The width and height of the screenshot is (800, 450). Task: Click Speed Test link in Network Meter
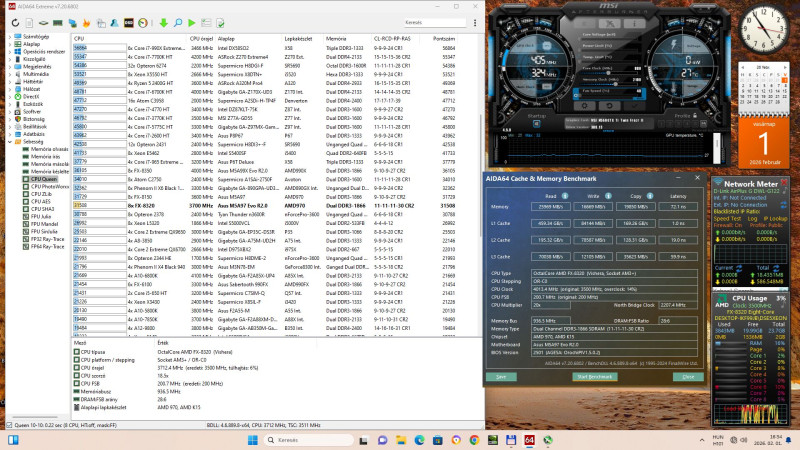(728, 218)
